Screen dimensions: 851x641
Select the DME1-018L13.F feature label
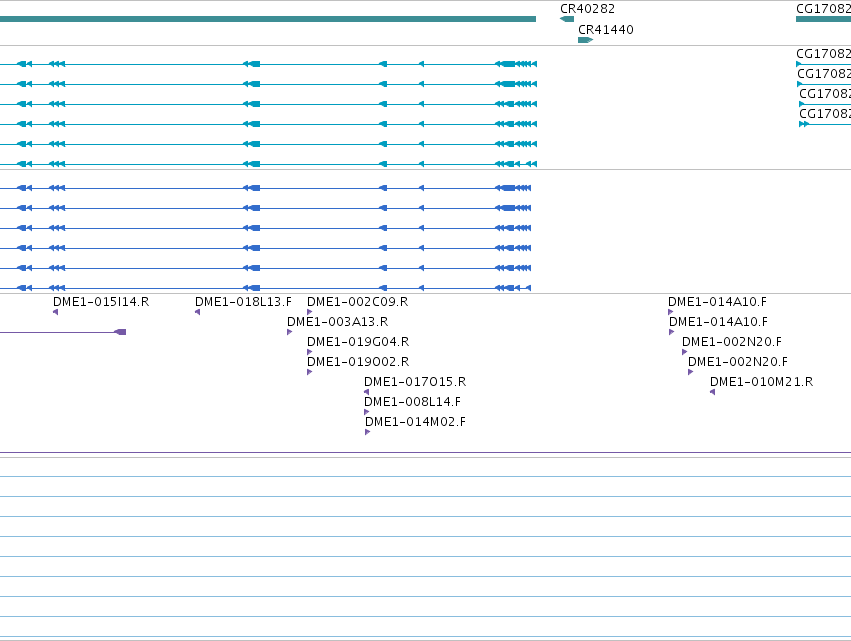point(243,302)
